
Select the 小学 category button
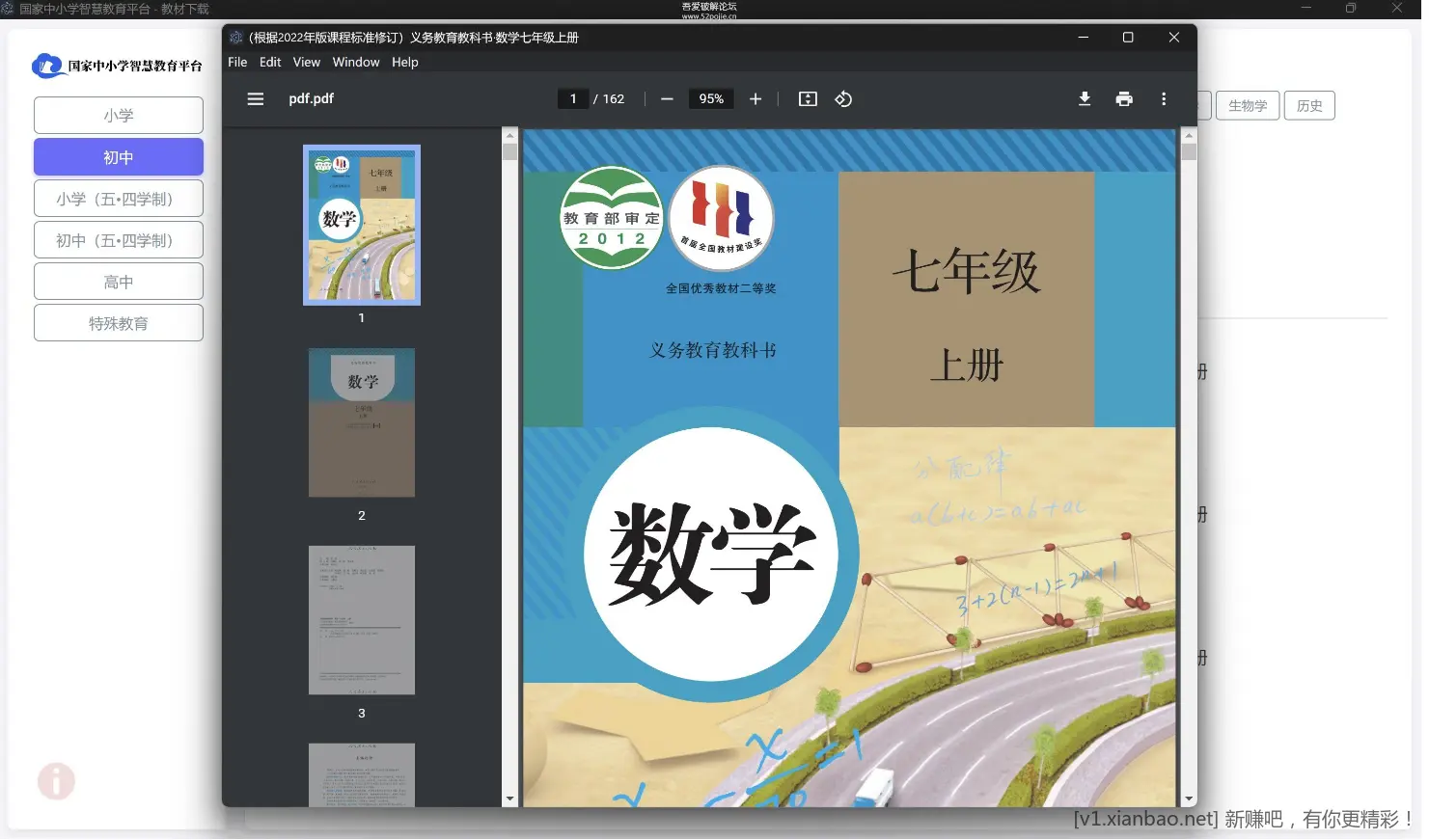tap(118, 114)
